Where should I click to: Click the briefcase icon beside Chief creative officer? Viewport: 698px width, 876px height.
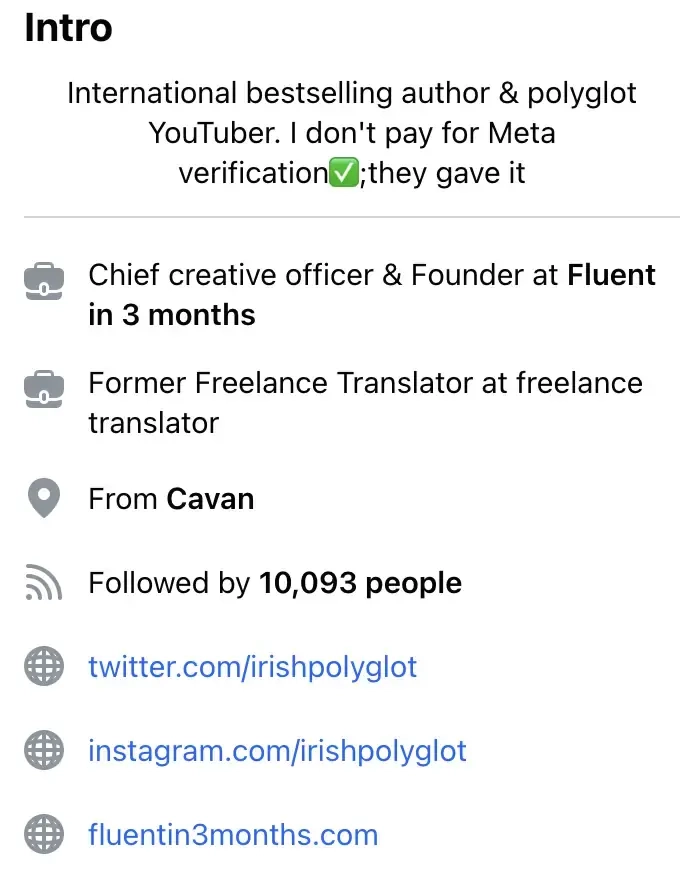(x=44, y=281)
